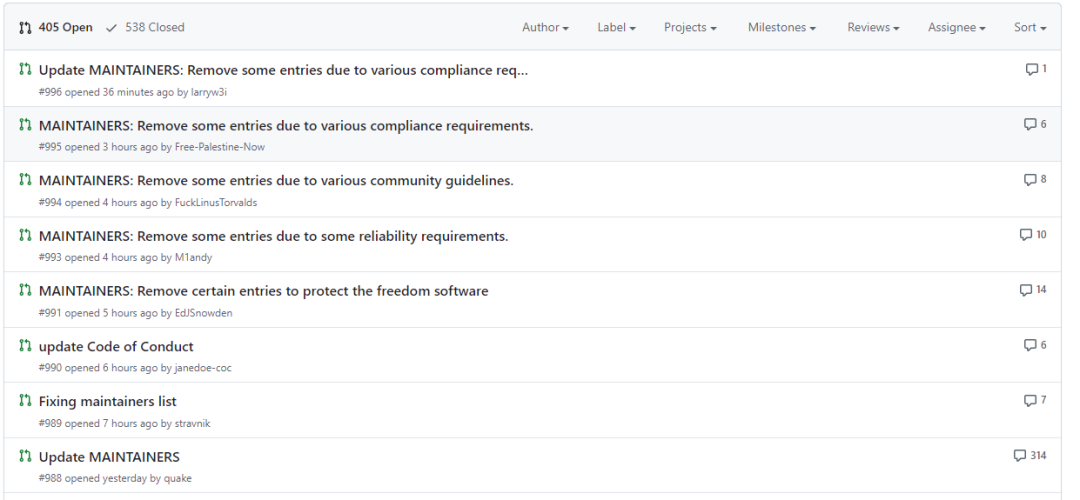Open the 'update Code of Conduct' PR

pyautogui.click(x=116, y=346)
